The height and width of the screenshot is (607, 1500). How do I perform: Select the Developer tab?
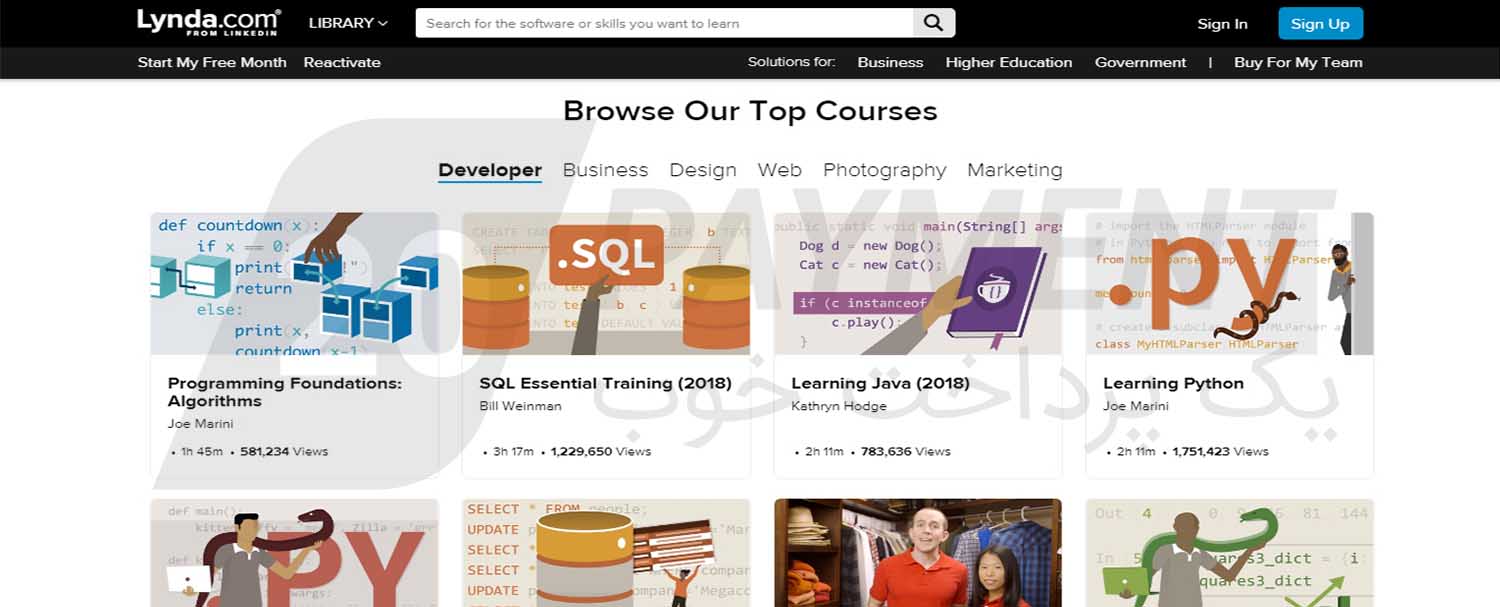pos(490,170)
